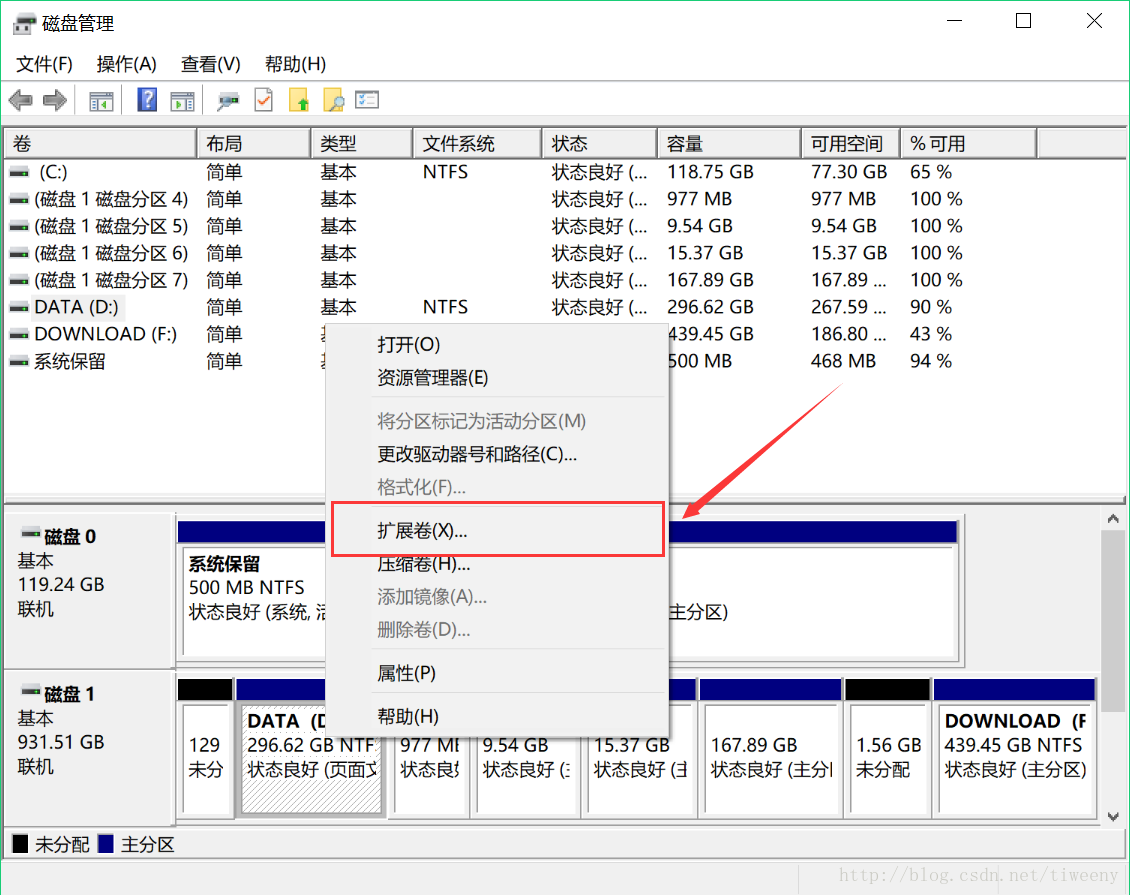Open the 查看(V) menu
The height and width of the screenshot is (895, 1130).
tap(210, 64)
